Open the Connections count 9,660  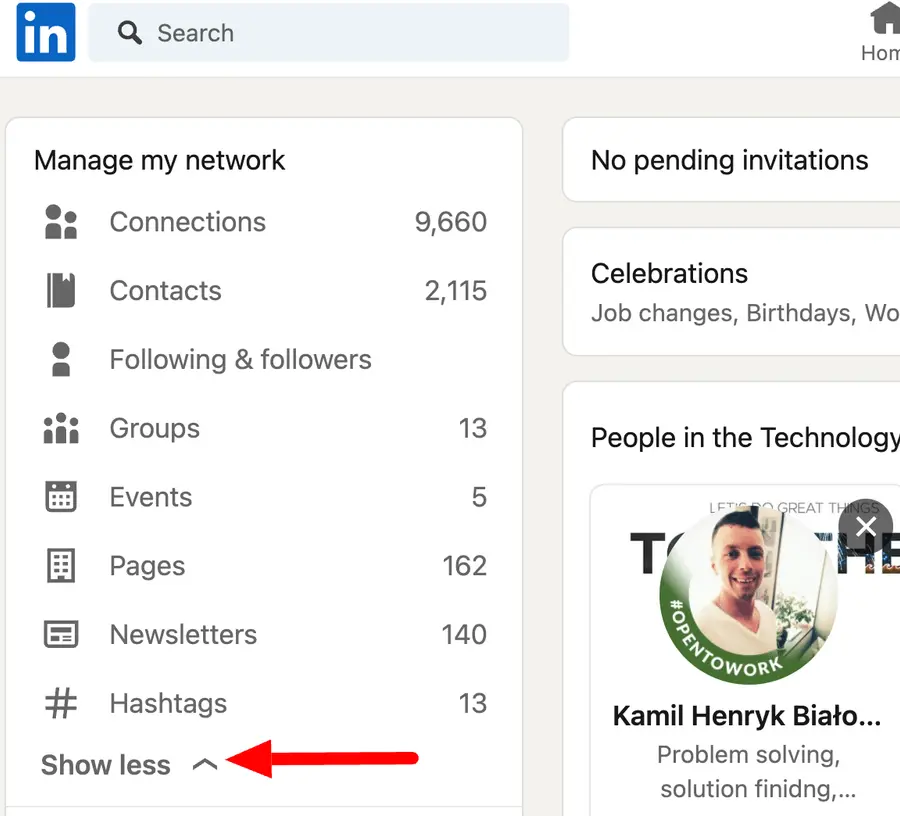point(450,222)
